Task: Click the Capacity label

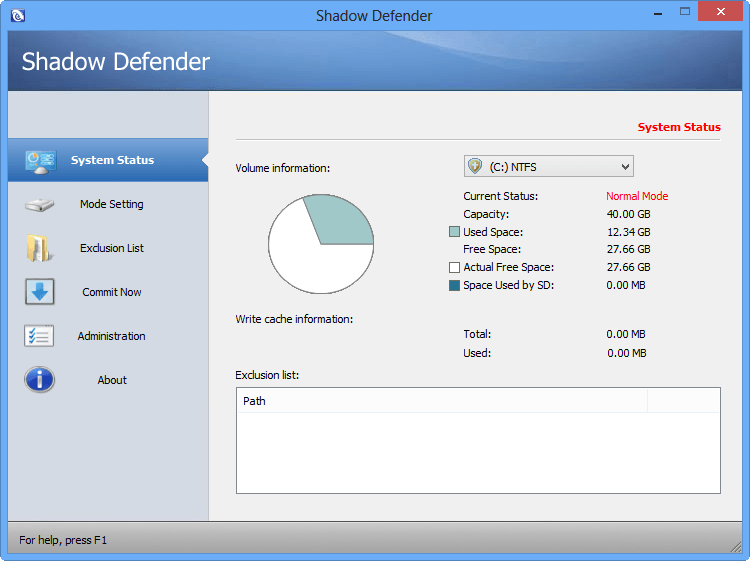Action: tap(486, 214)
